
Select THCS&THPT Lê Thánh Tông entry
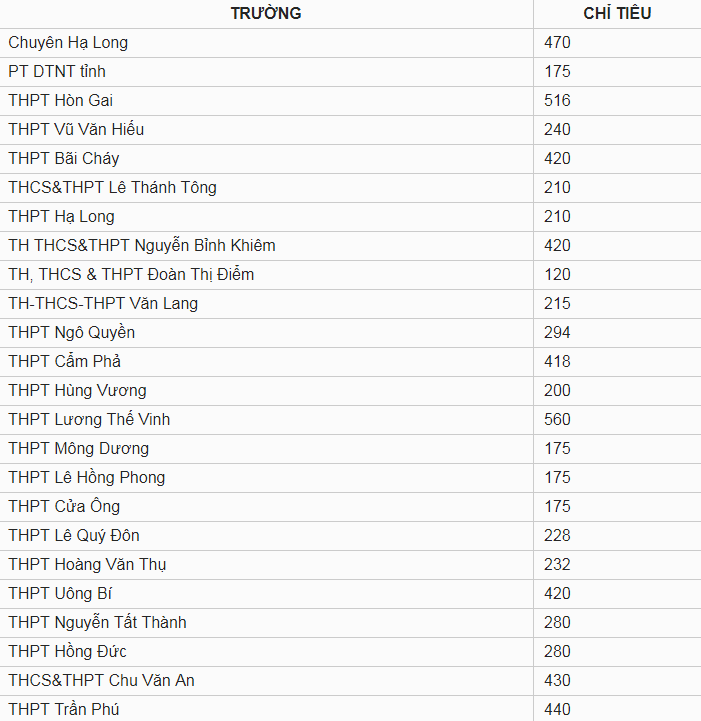click(113, 188)
